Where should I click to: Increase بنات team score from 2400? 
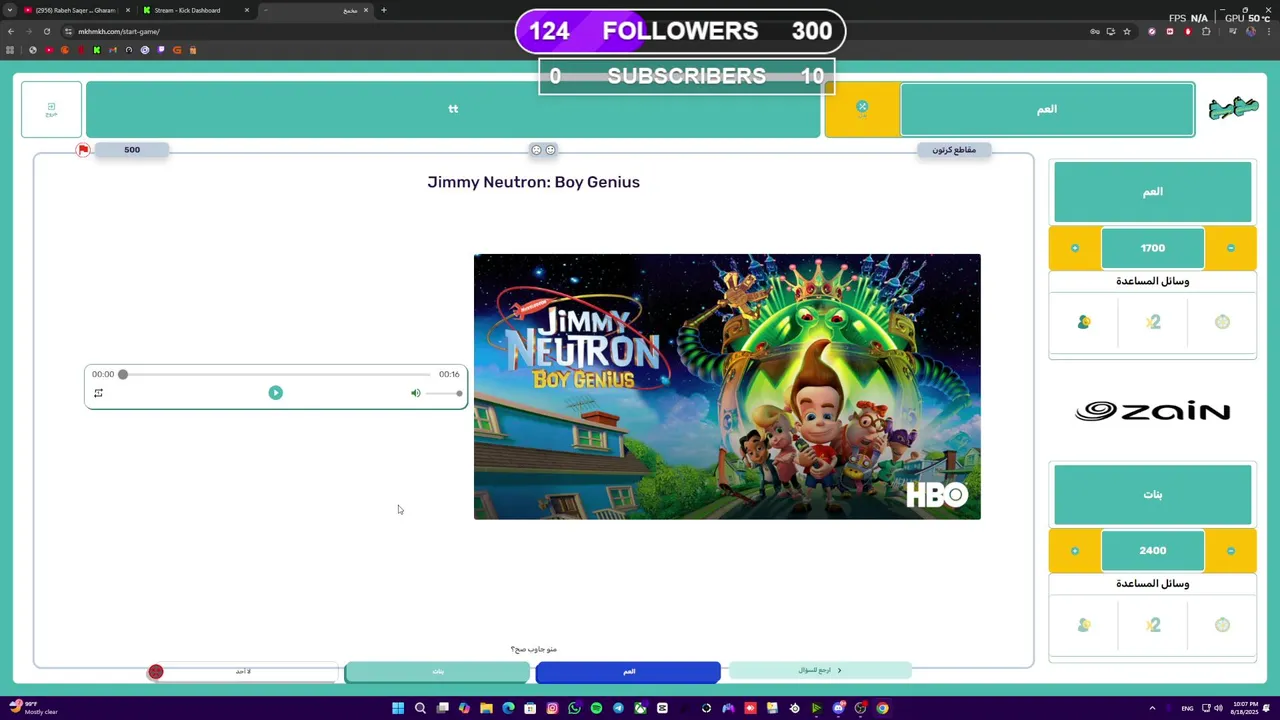pyautogui.click(x=1075, y=550)
